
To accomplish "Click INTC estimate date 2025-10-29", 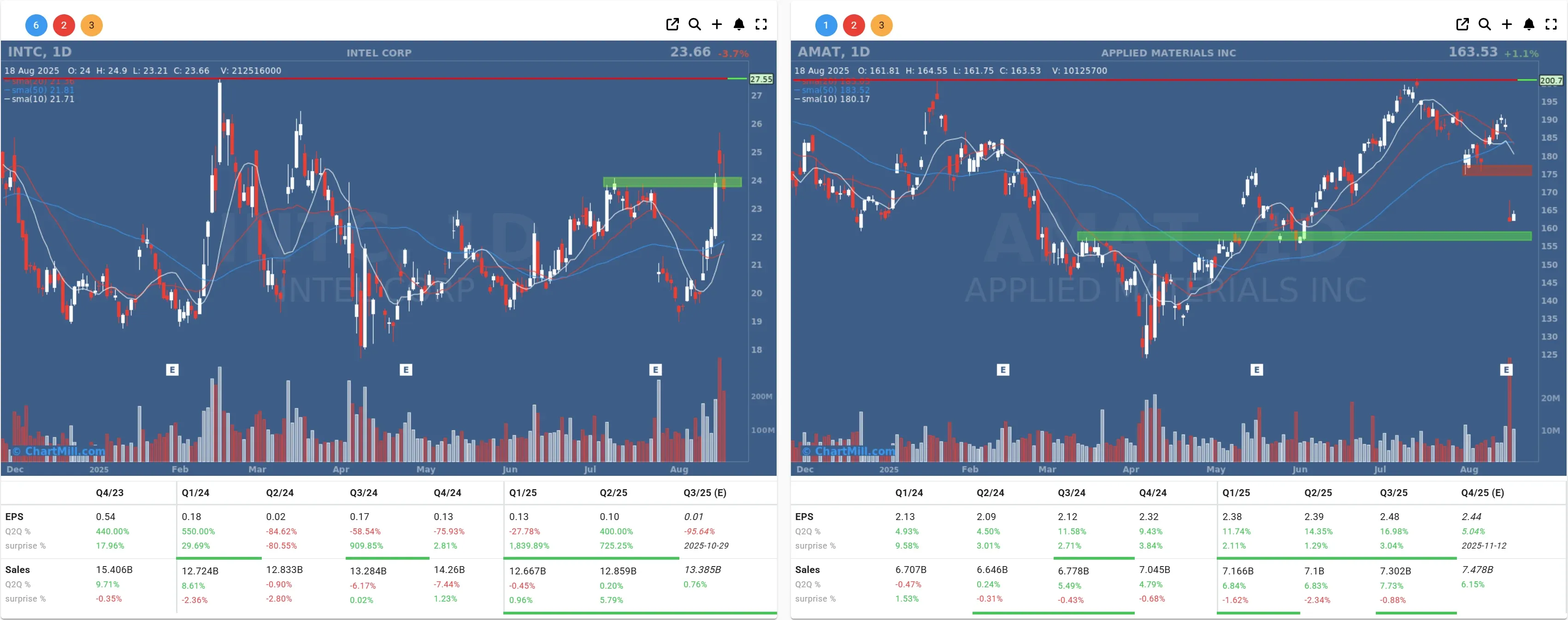I will (x=706, y=546).
